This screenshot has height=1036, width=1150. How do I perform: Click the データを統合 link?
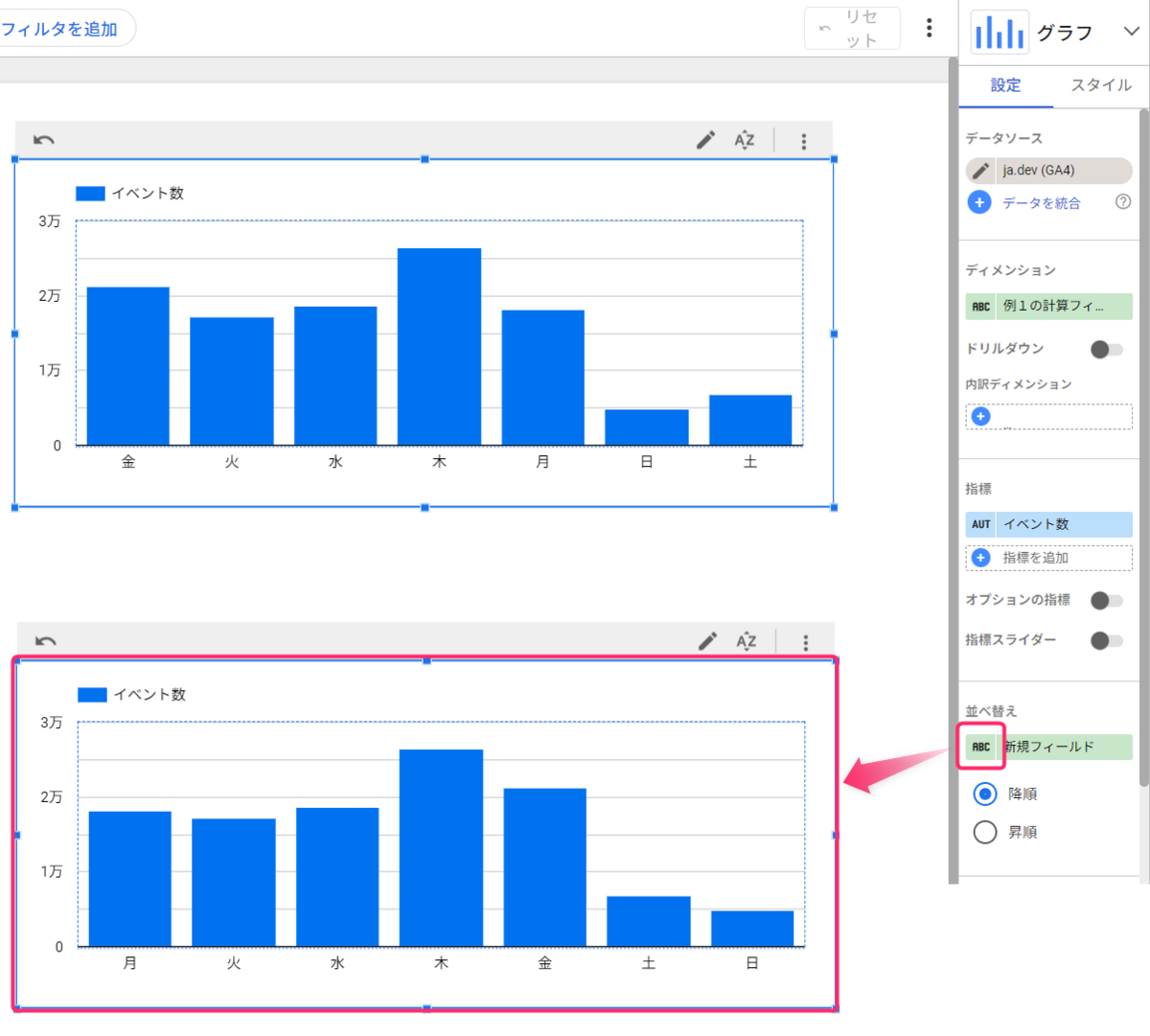[1041, 203]
